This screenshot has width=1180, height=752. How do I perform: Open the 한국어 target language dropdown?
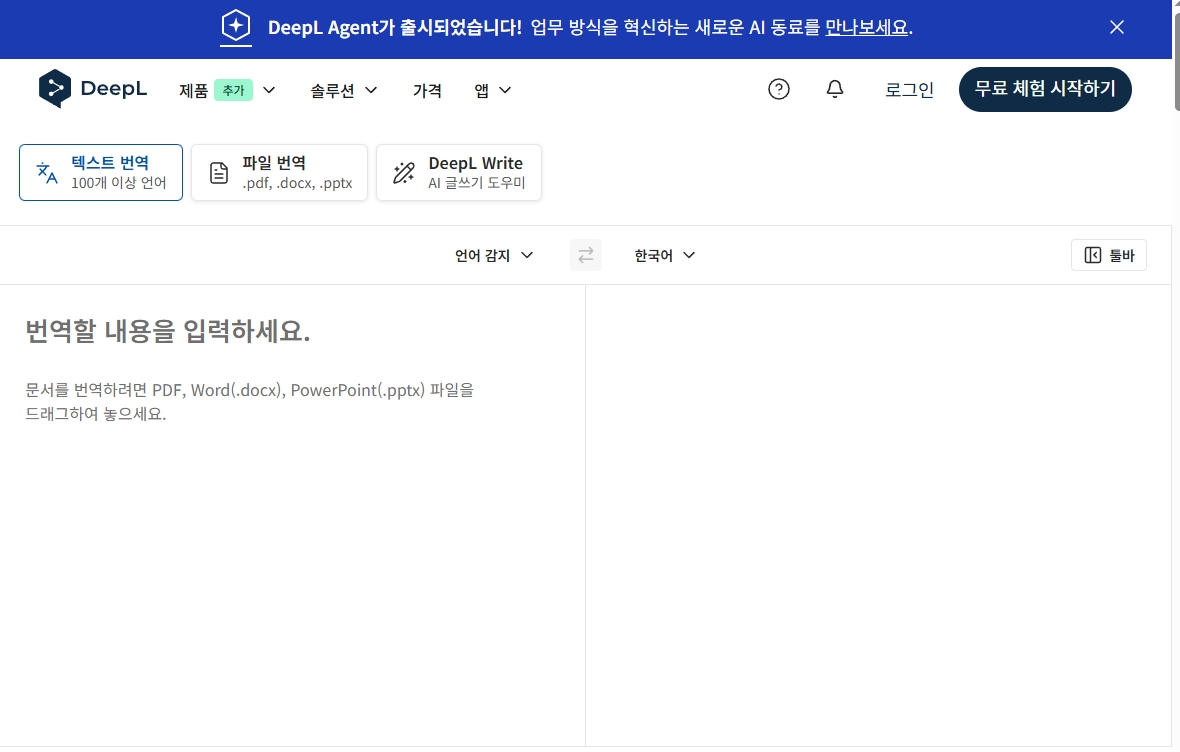click(665, 255)
